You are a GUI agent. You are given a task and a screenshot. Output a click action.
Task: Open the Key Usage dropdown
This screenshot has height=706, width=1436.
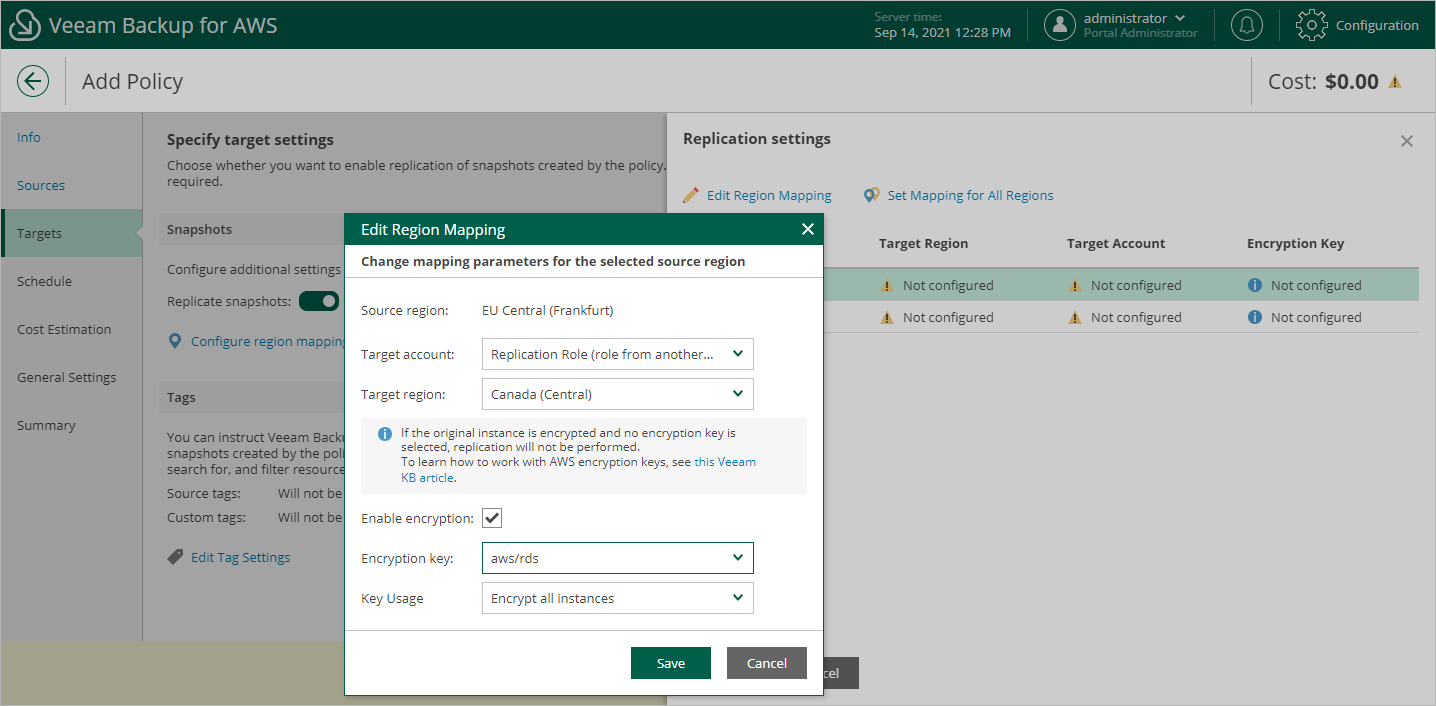(x=617, y=598)
